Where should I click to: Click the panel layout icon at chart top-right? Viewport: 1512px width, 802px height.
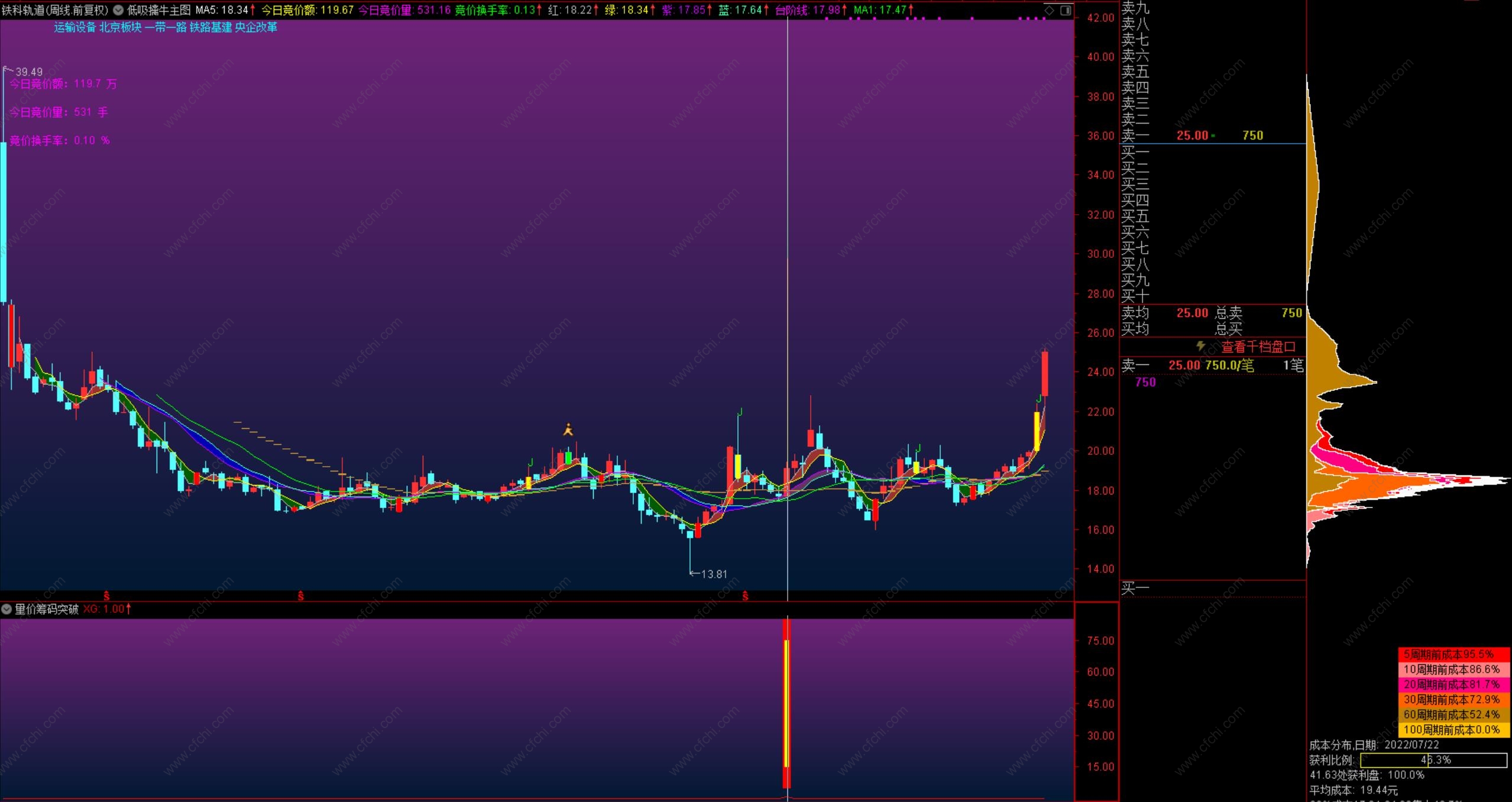(x=1065, y=10)
